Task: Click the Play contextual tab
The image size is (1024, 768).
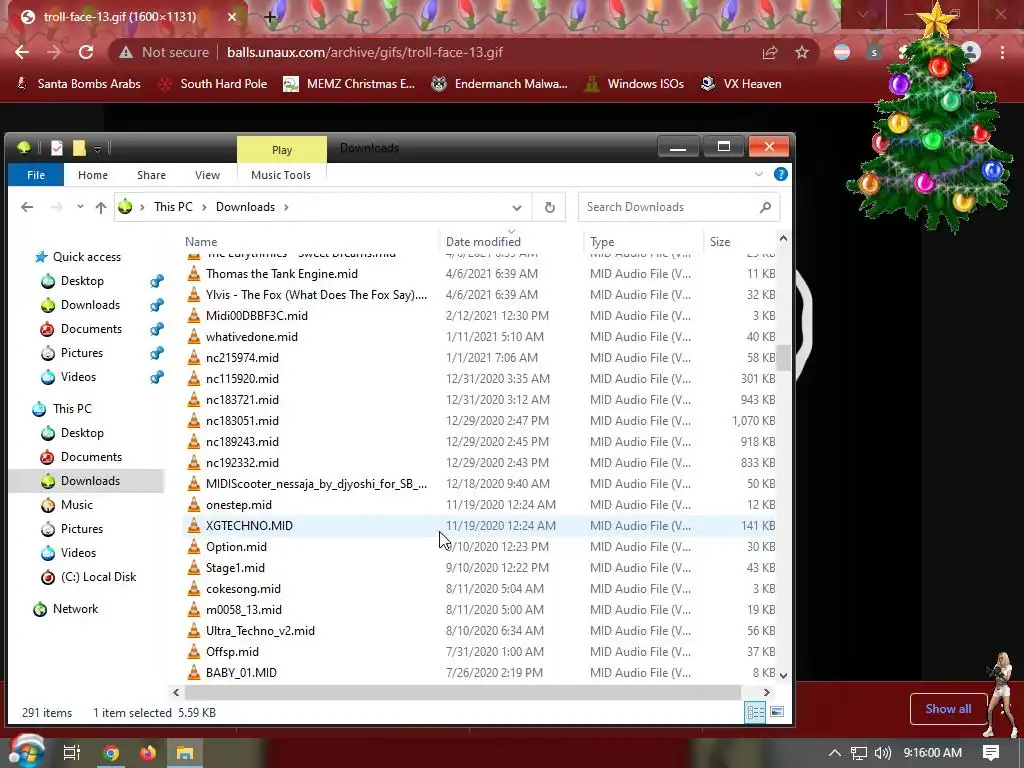Action: 281,150
